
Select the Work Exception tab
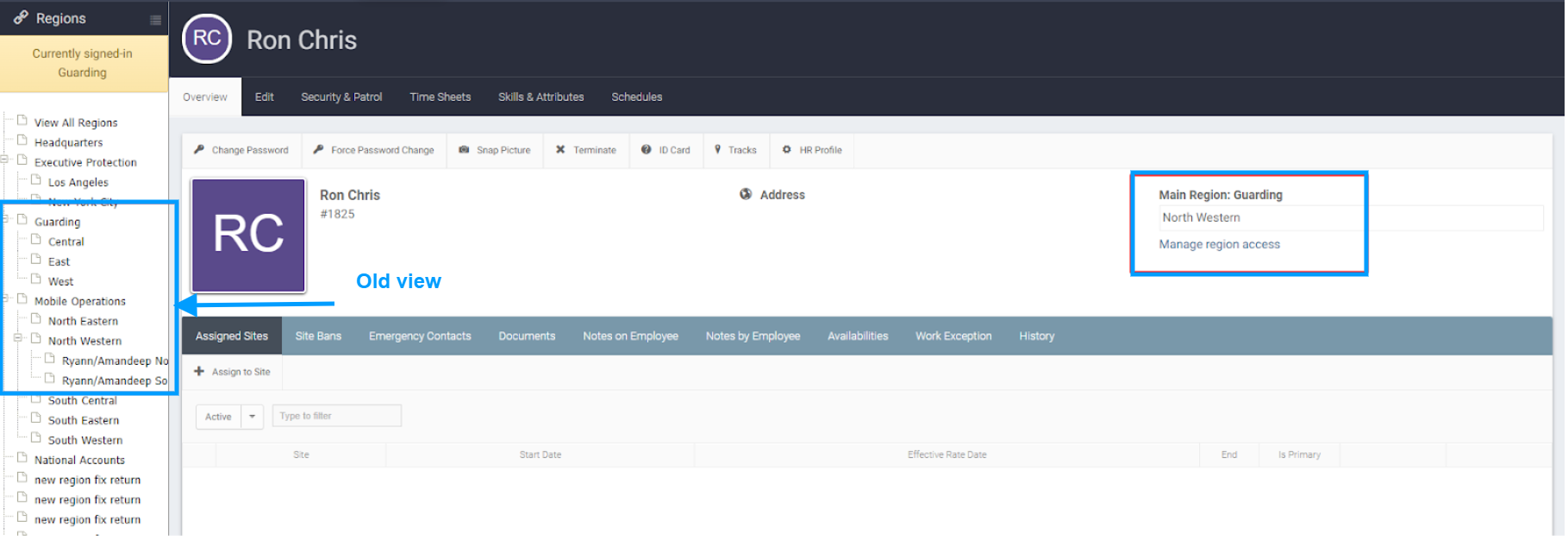tap(953, 336)
